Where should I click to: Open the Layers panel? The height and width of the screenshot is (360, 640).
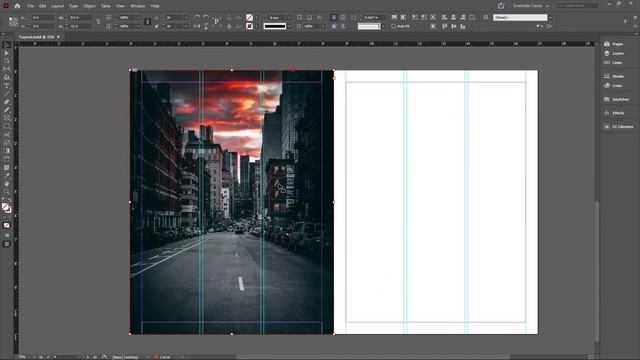614,53
